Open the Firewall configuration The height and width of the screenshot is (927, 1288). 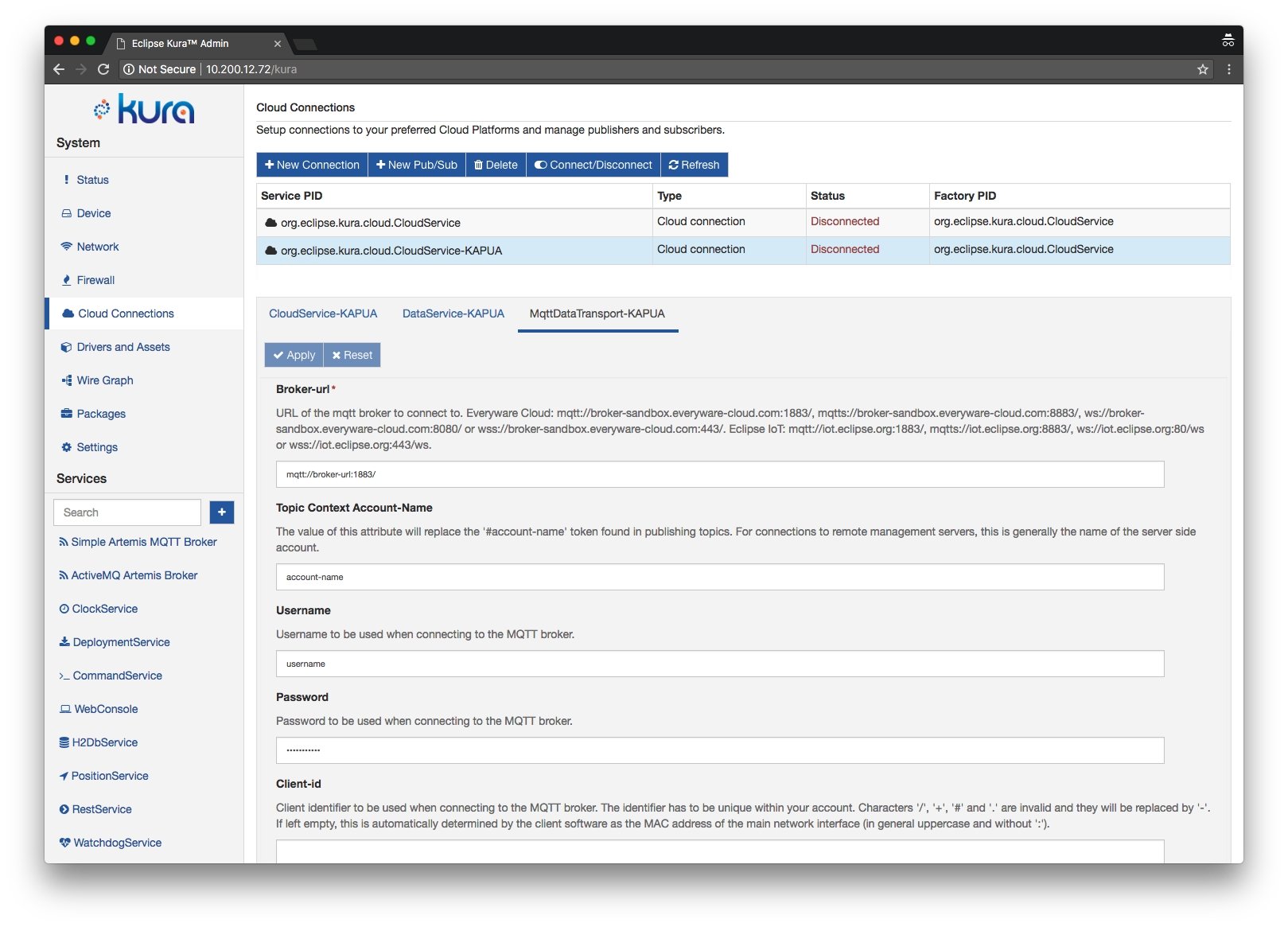pyautogui.click(x=95, y=280)
